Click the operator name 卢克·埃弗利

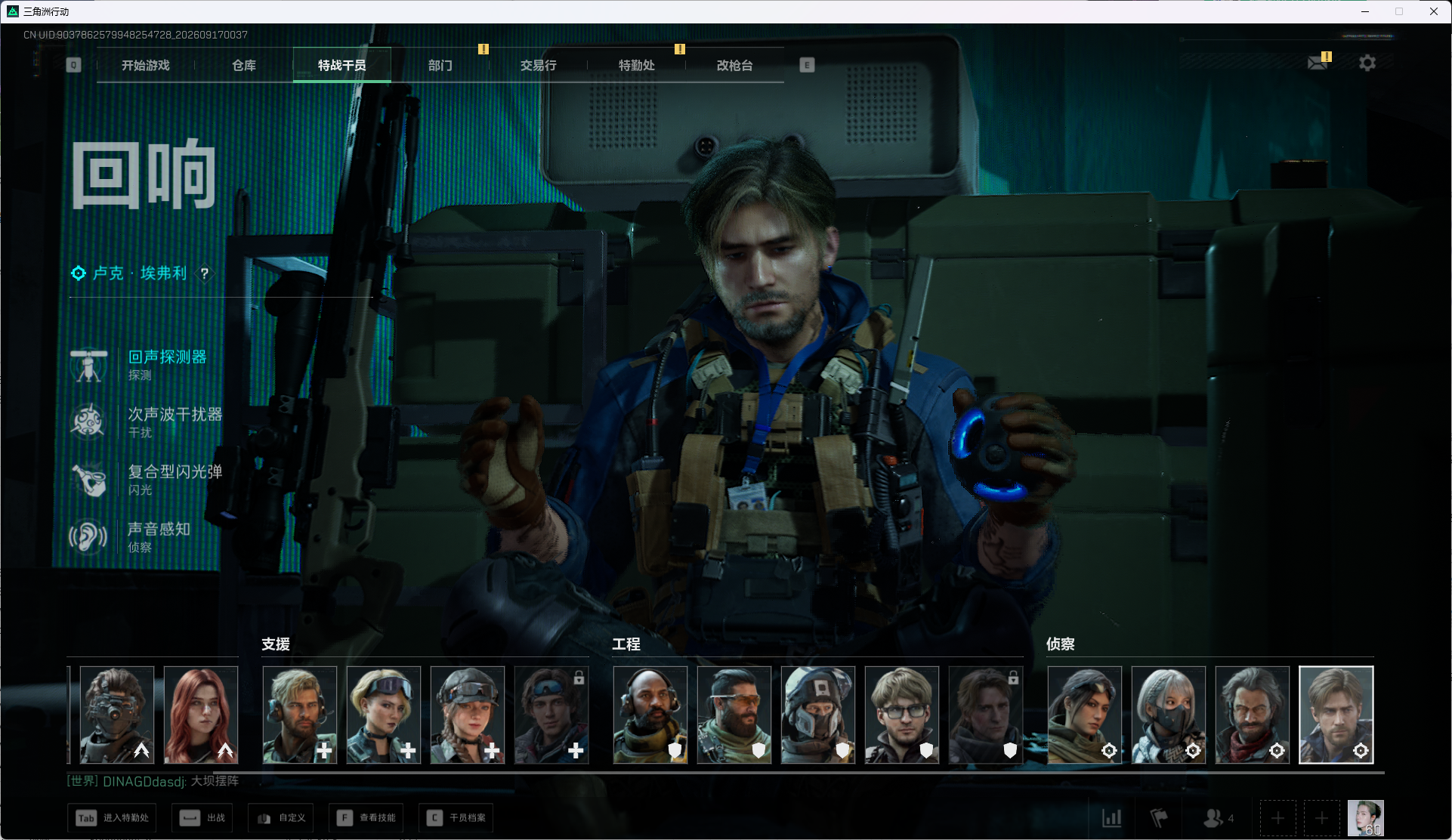coord(140,273)
